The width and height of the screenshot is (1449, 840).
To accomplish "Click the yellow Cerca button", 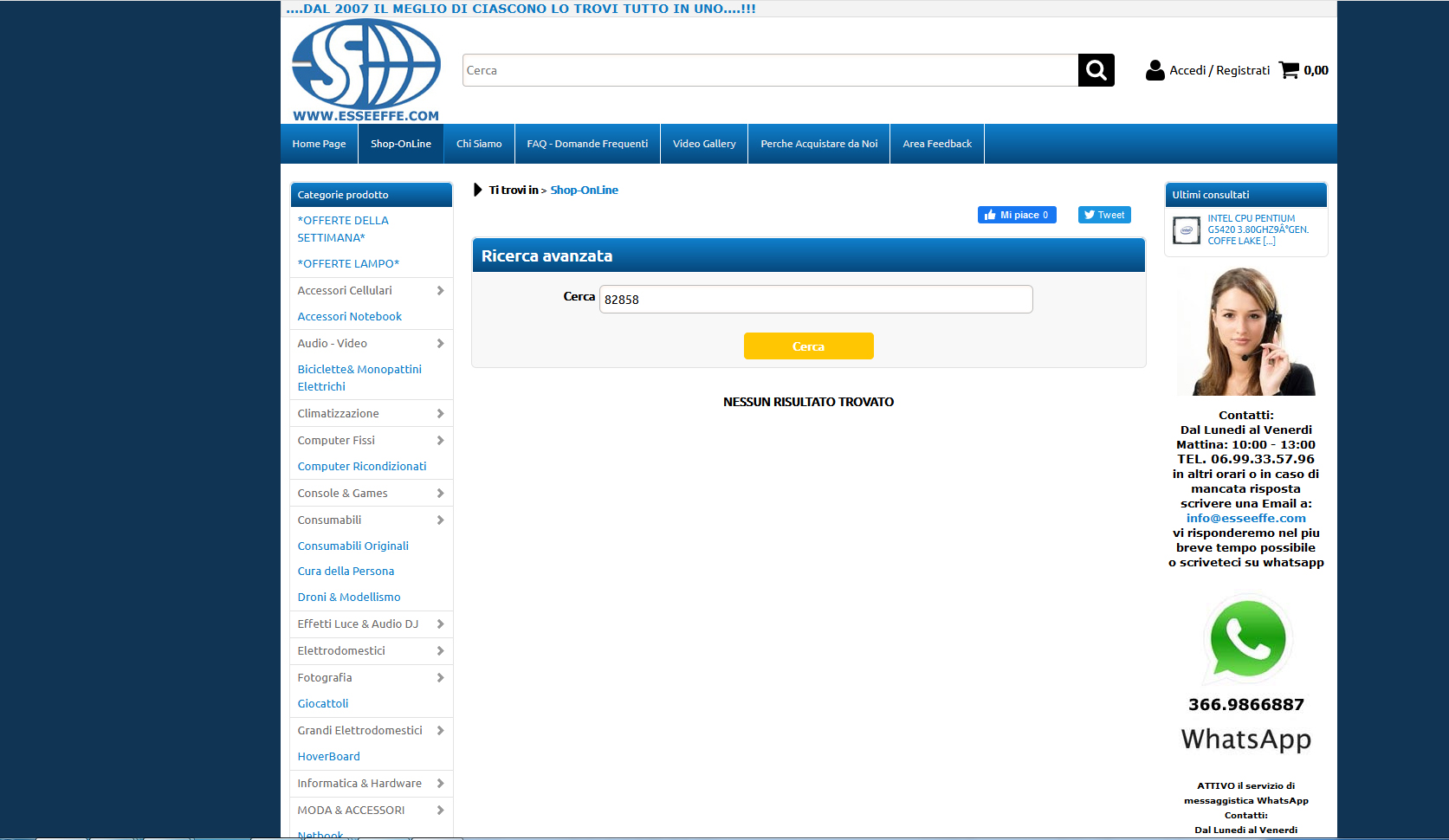I will coord(809,346).
